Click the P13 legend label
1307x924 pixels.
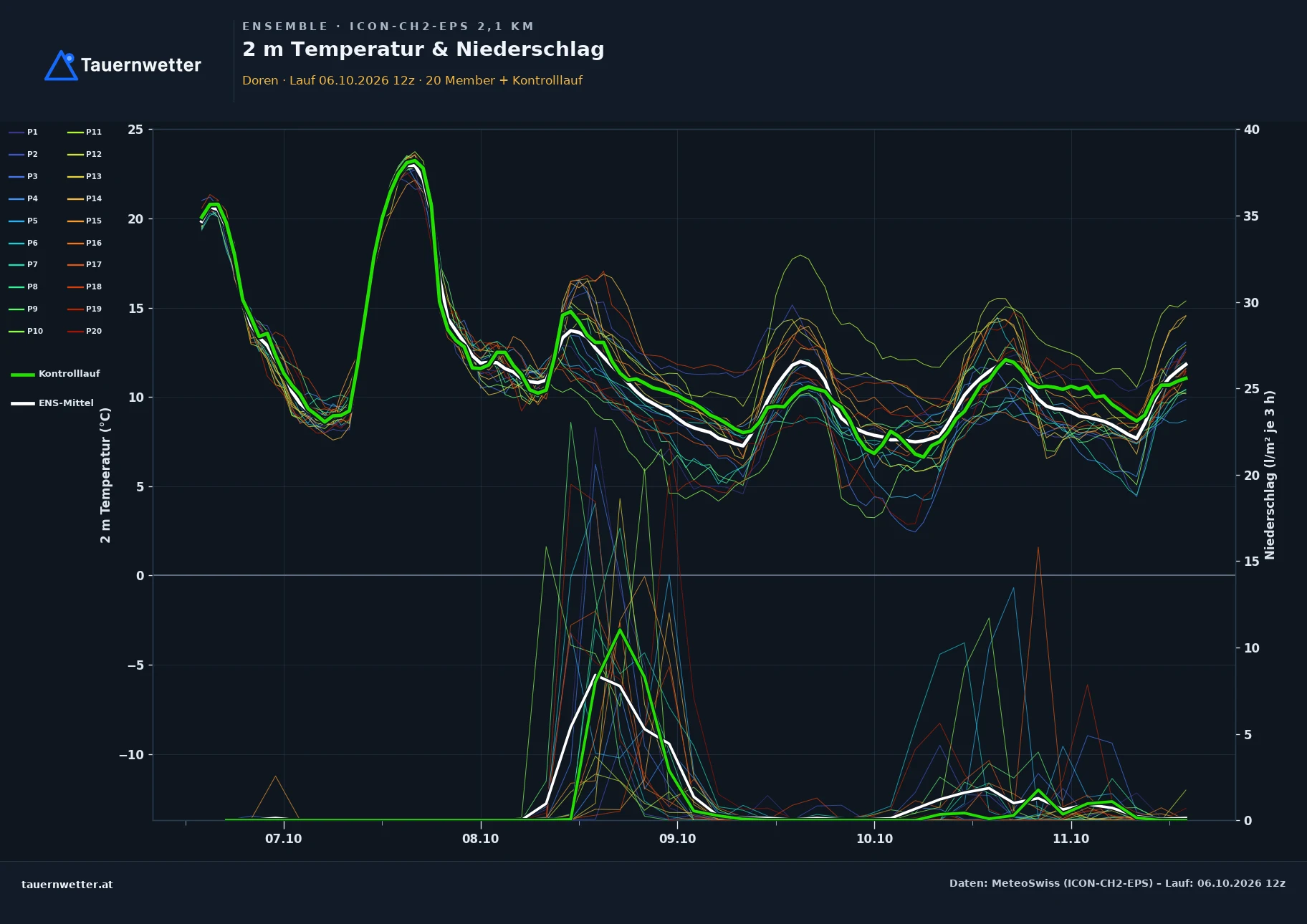point(85,176)
